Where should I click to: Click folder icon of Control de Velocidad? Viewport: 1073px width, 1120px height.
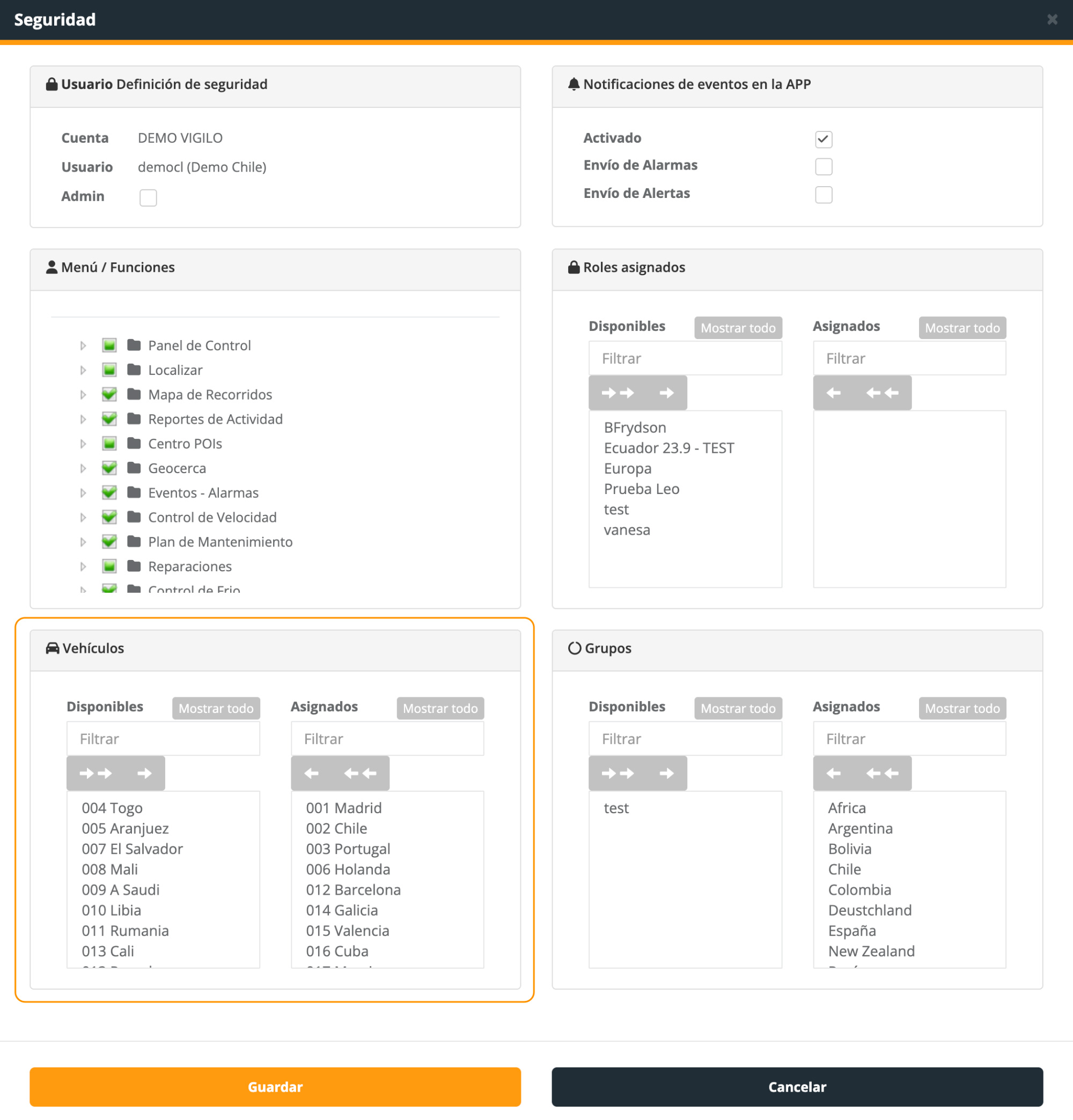[x=134, y=517]
